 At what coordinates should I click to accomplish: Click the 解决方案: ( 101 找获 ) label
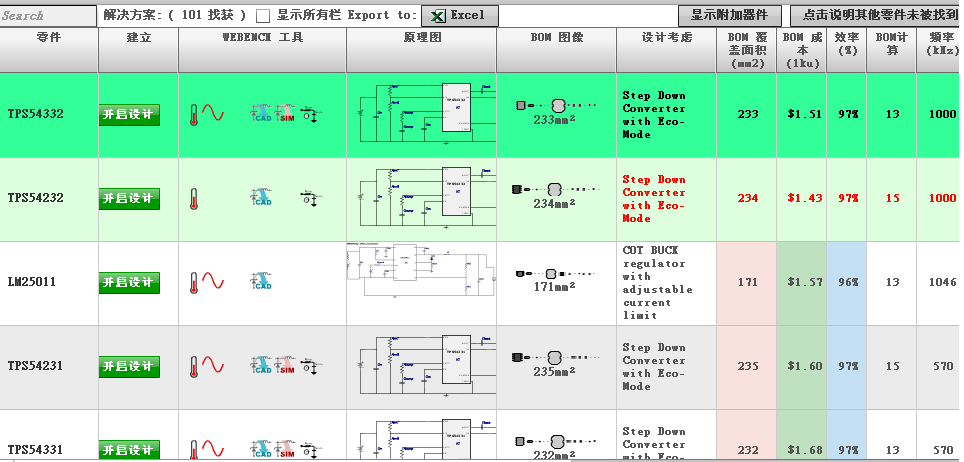coord(175,16)
